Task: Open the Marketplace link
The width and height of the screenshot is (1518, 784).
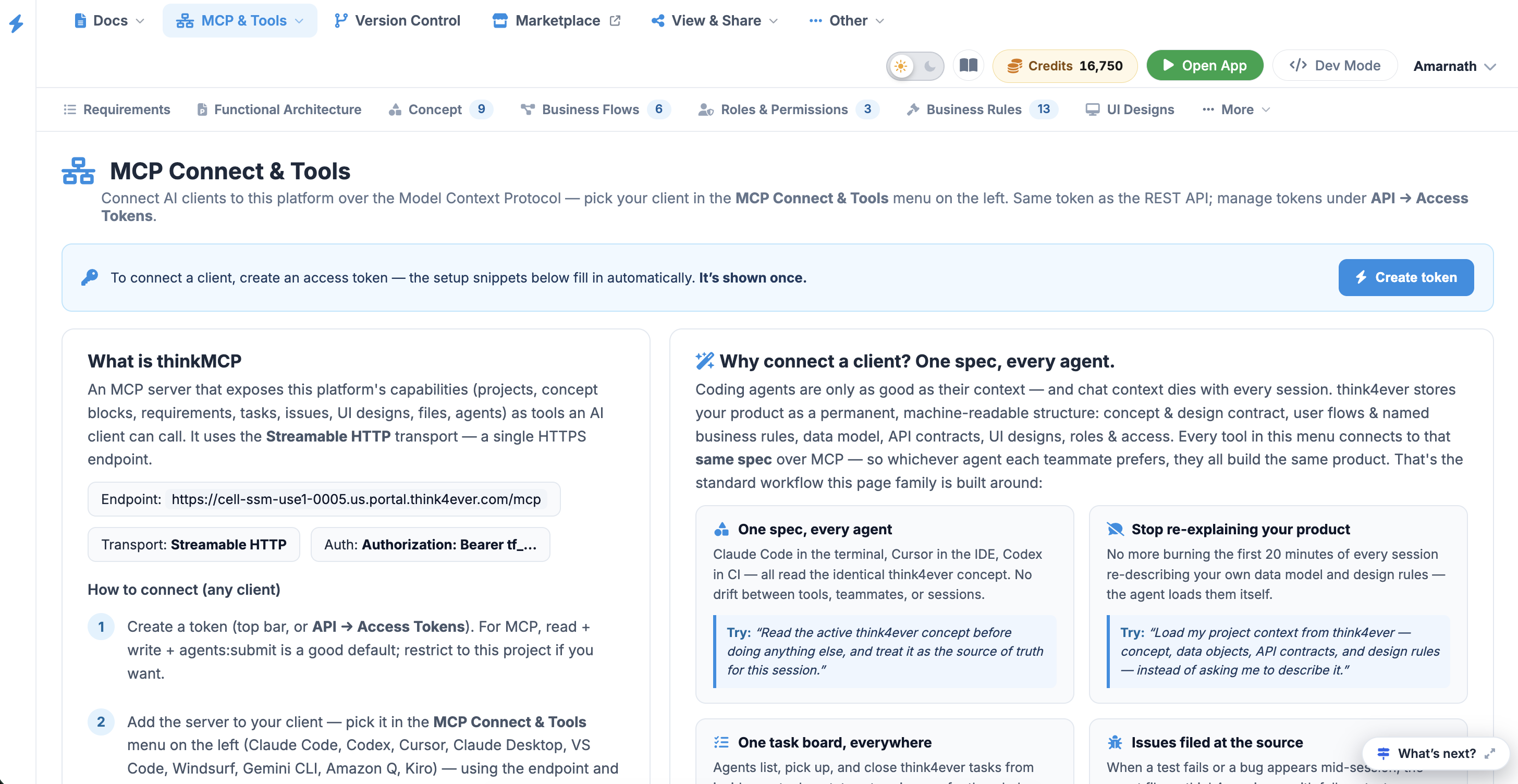Action: pos(556,21)
